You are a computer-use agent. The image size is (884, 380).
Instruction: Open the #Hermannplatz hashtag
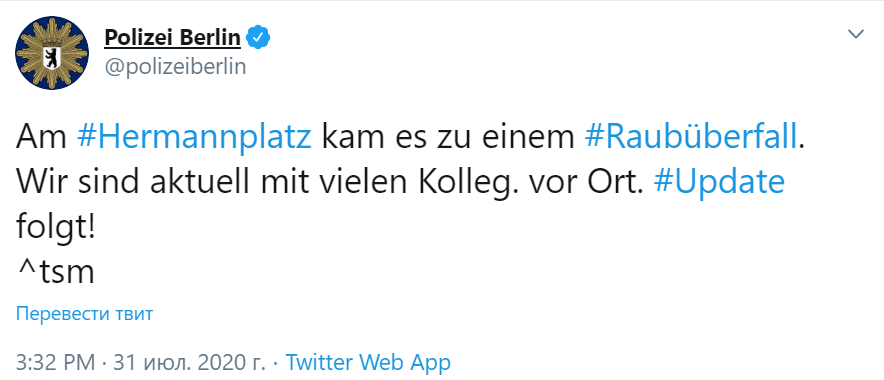coord(193,138)
